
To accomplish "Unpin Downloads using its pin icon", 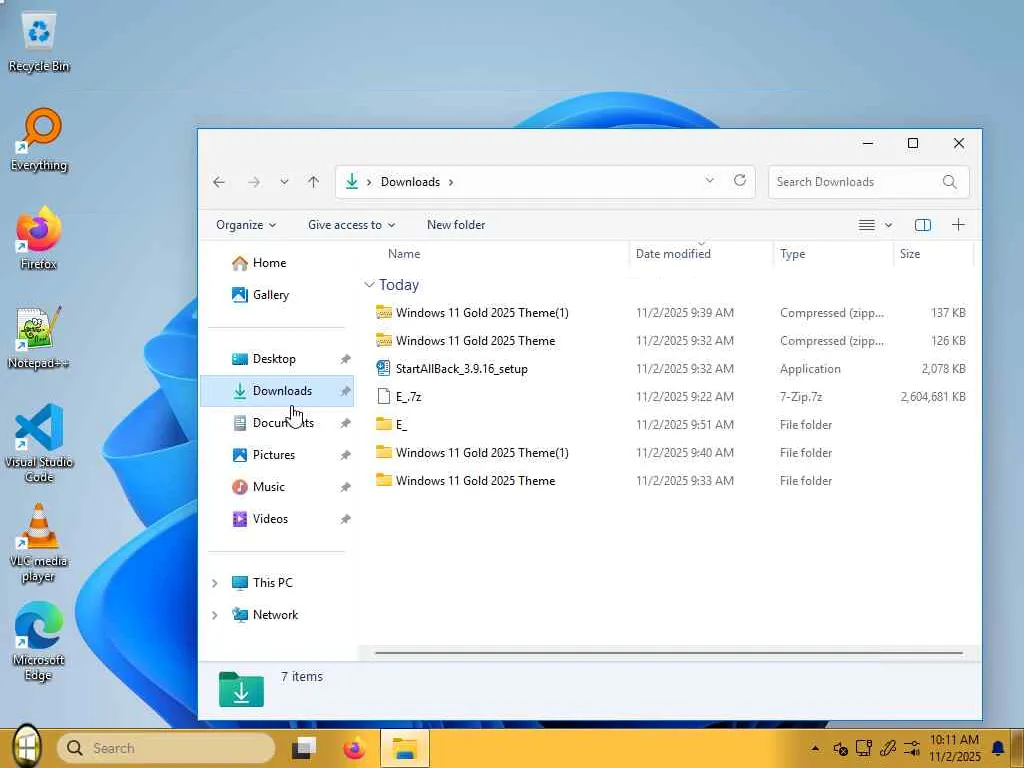I will click(345, 391).
